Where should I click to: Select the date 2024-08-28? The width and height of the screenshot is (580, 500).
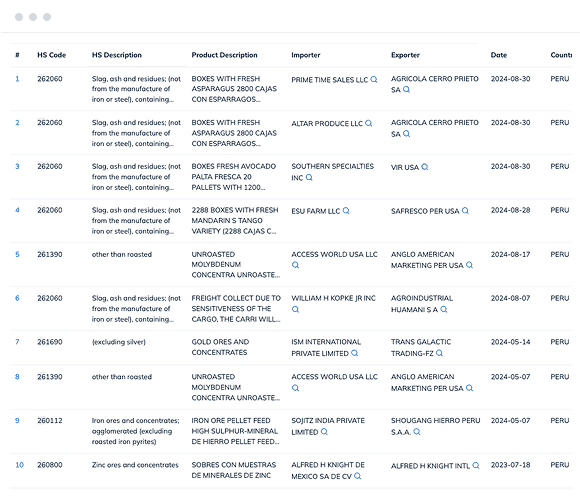(510, 210)
